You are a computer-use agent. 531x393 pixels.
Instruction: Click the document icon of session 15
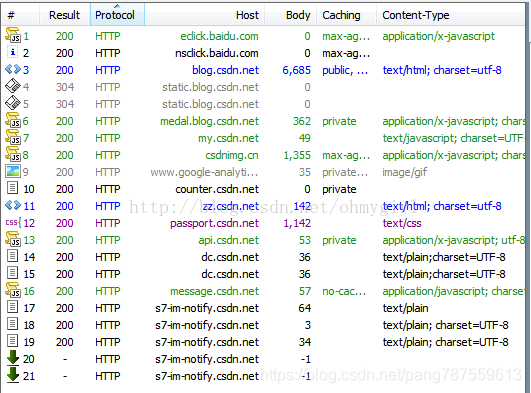click(x=13, y=273)
